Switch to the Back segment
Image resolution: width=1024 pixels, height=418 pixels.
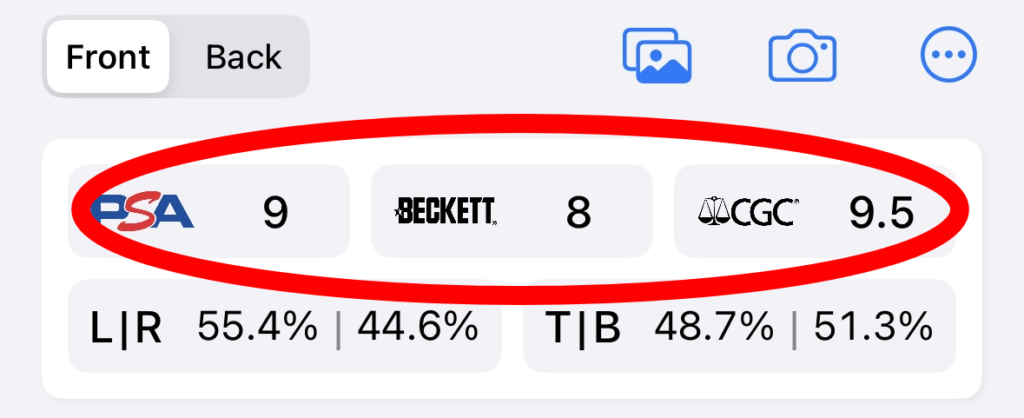click(x=244, y=57)
